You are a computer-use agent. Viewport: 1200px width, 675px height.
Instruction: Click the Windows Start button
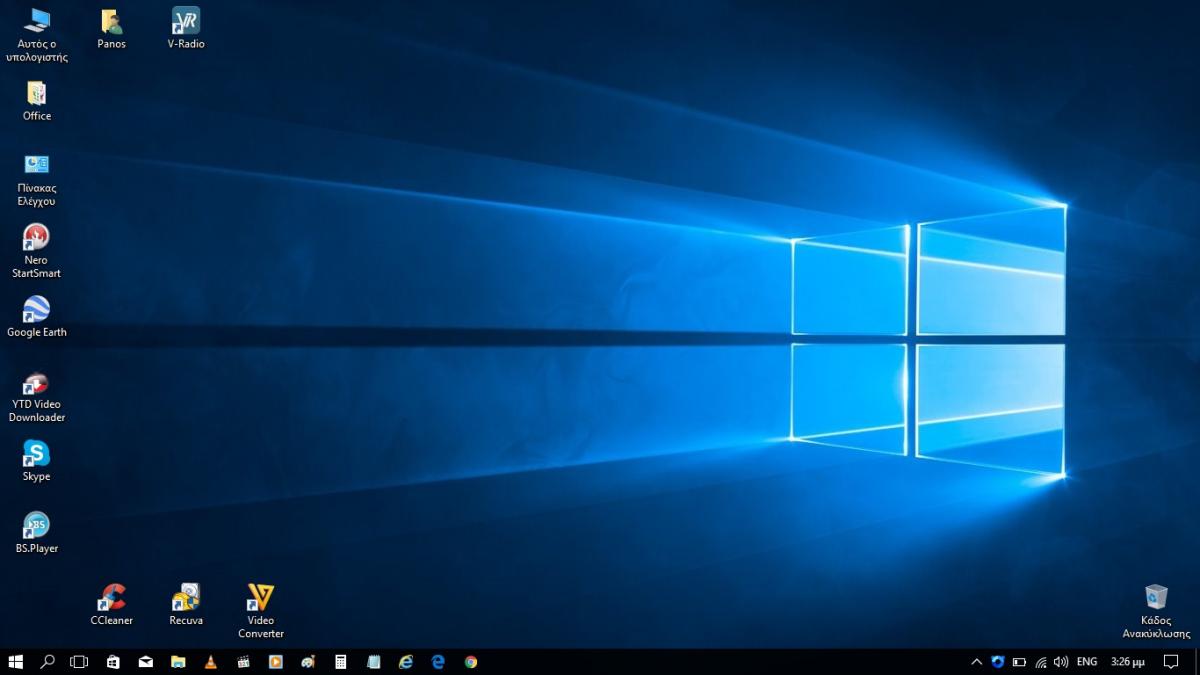pos(16,662)
